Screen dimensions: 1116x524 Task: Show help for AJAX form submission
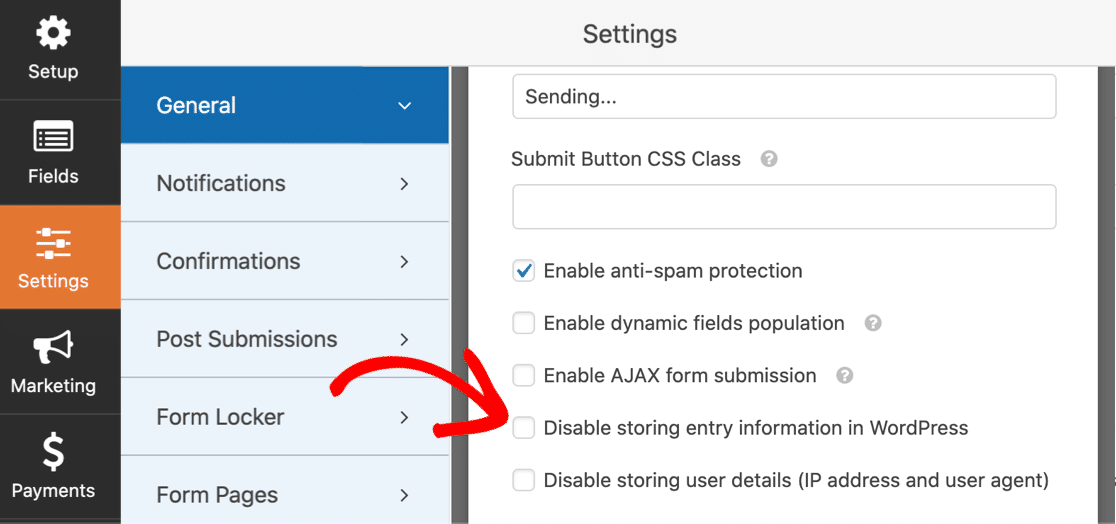[x=845, y=376]
